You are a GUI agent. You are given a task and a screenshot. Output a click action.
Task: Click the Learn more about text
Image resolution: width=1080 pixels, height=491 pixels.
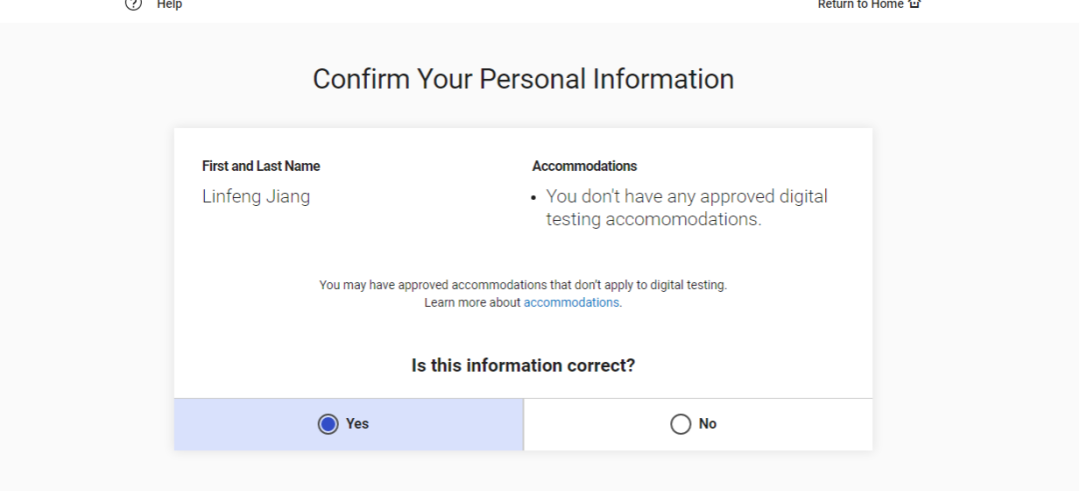coord(472,302)
